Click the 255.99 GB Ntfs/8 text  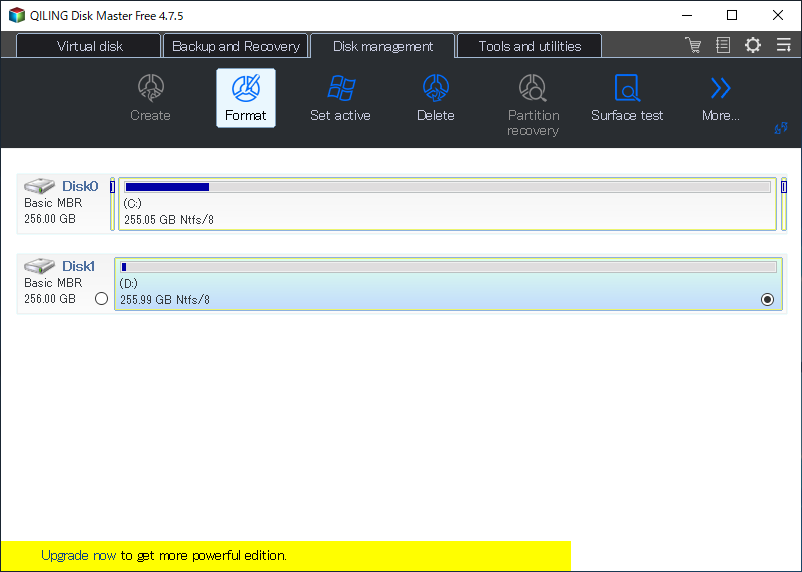tap(165, 300)
